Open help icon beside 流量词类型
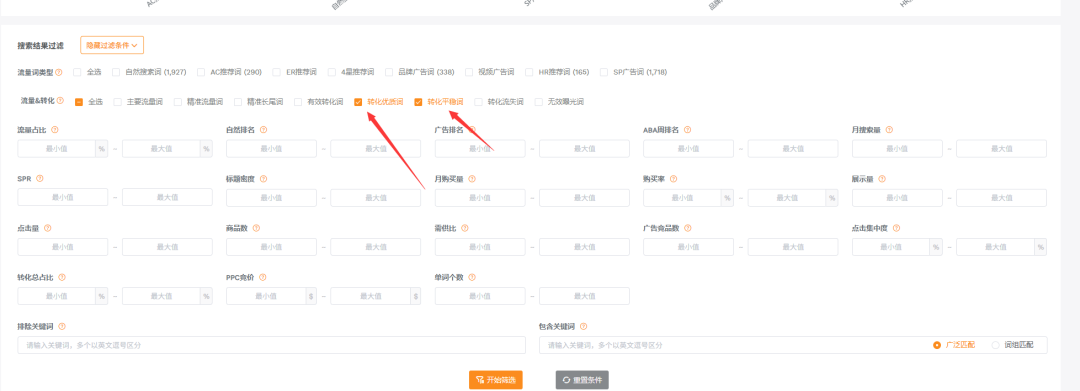 (x=59, y=72)
